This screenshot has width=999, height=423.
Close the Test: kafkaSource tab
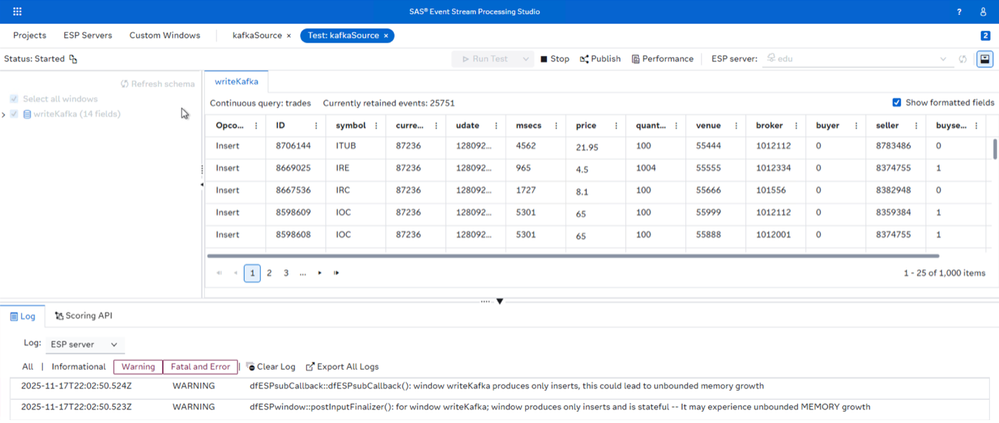(x=385, y=36)
